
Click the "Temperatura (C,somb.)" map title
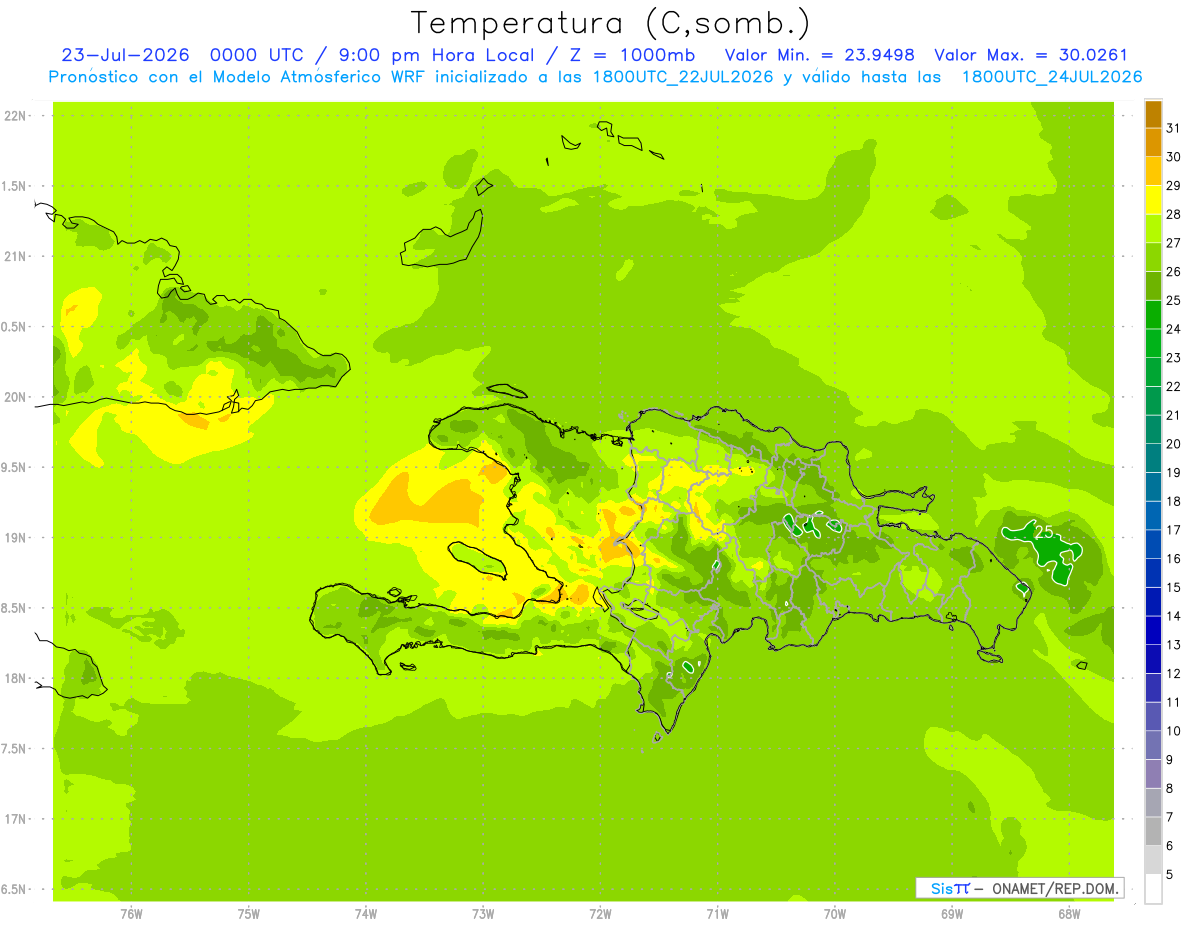click(610, 23)
